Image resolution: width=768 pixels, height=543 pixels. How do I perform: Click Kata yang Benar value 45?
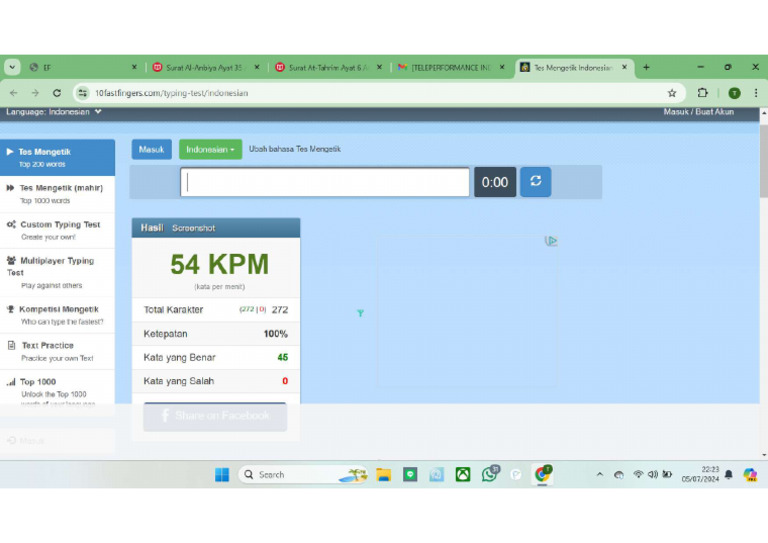click(x=283, y=357)
